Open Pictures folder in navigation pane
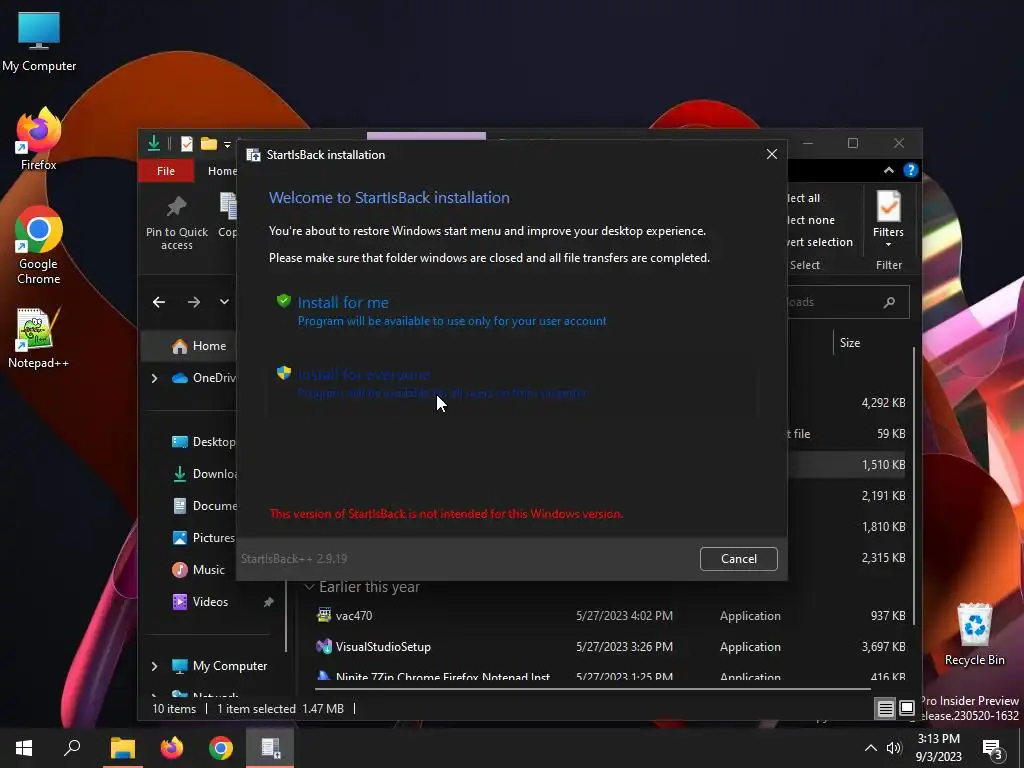 tap(203, 538)
